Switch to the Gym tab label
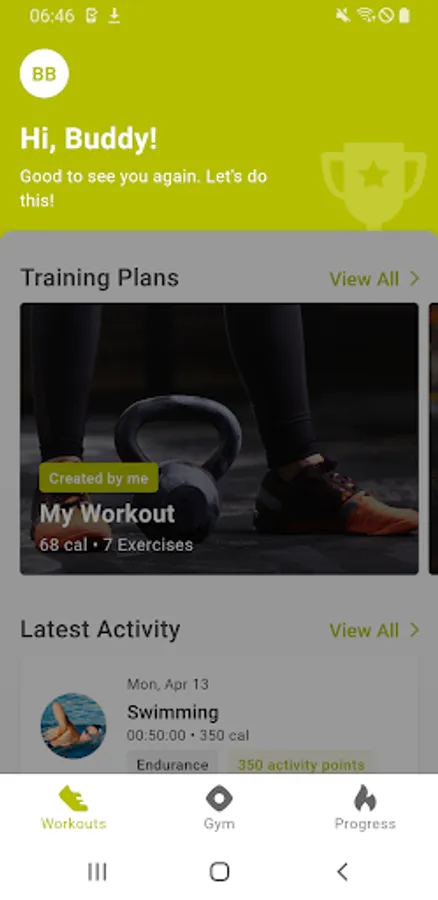This screenshot has height=900, width=438. tap(219, 824)
